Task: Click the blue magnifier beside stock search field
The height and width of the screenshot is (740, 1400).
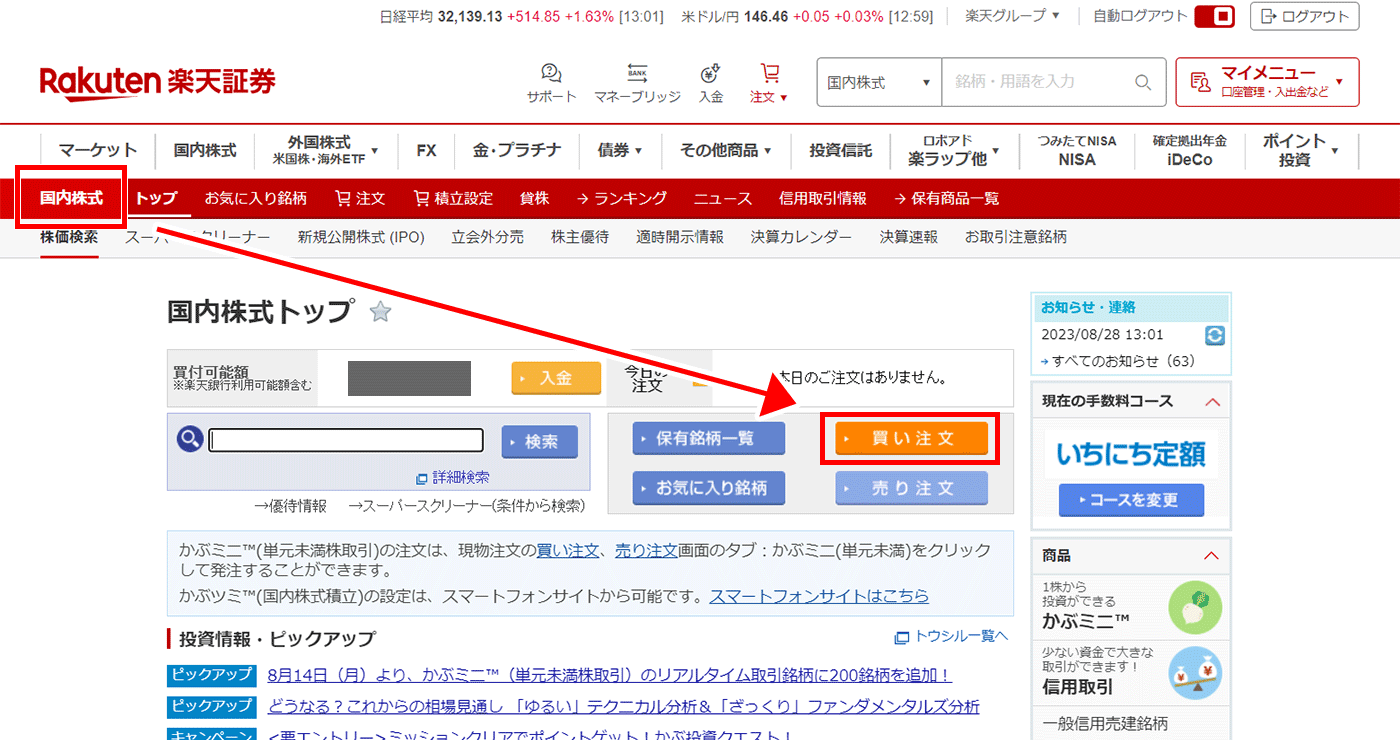Action: click(x=190, y=438)
